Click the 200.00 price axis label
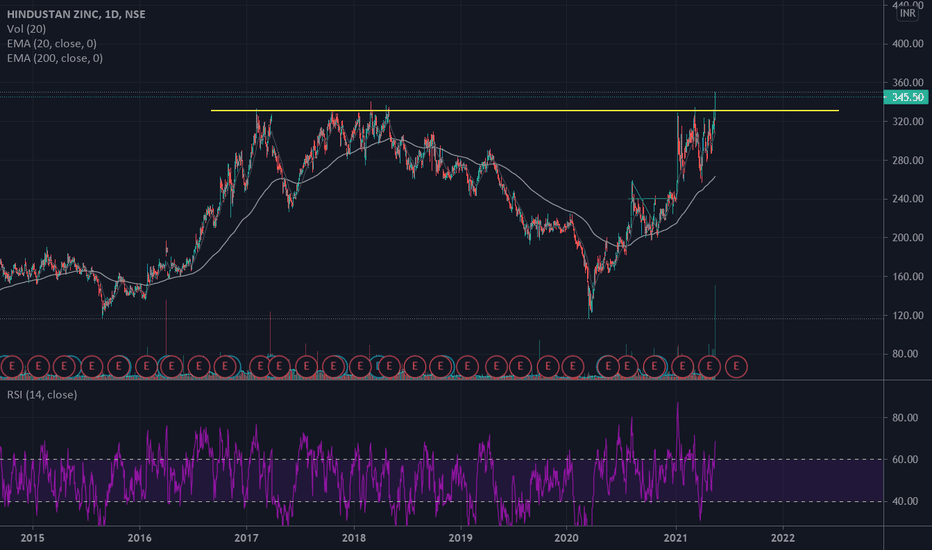The image size is (932, 550). tap(908, 238)
